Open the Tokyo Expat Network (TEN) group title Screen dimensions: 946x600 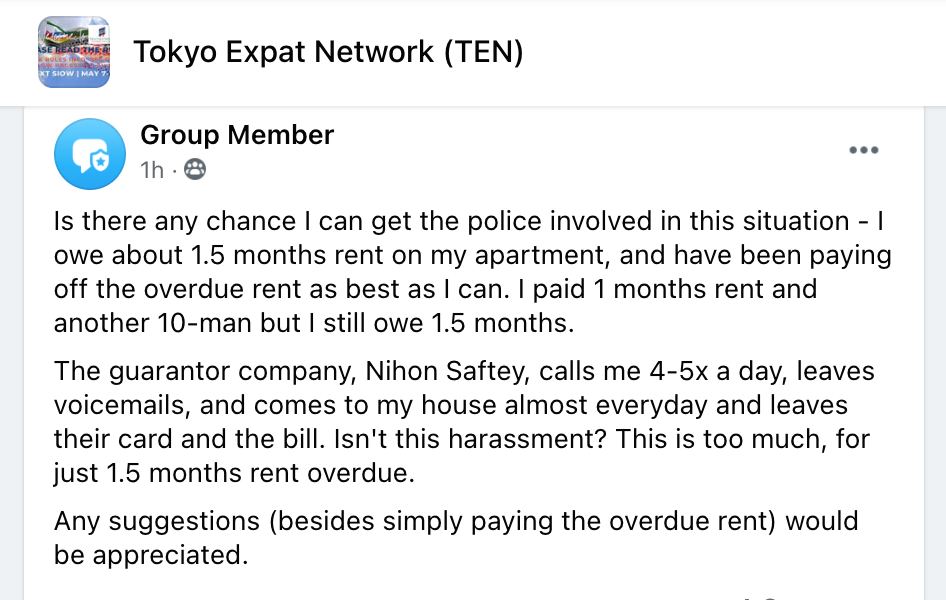pos(328,52)
